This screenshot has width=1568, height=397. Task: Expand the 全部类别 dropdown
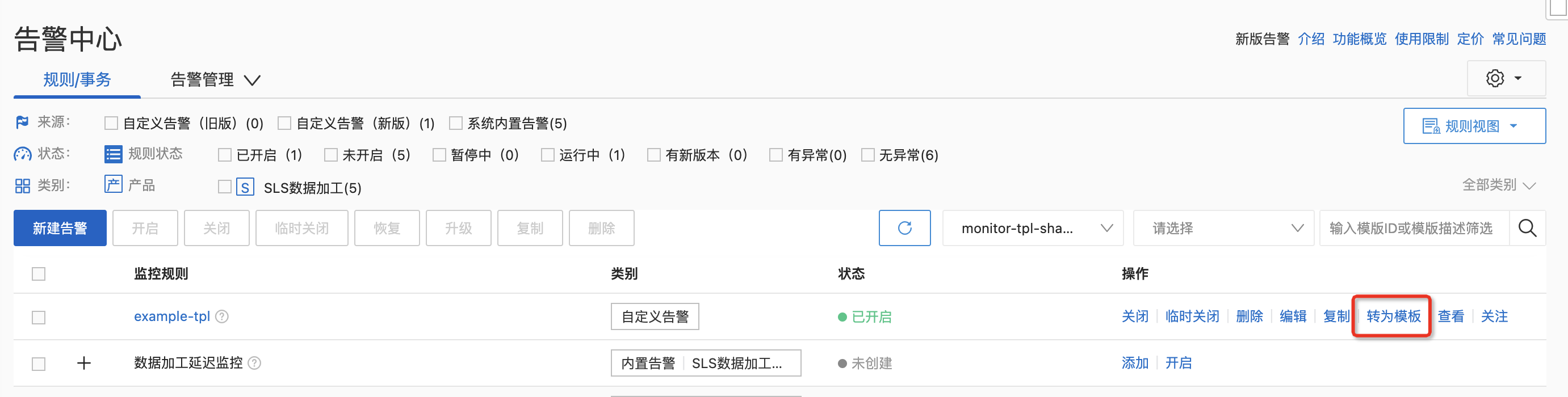(1499, 185)
